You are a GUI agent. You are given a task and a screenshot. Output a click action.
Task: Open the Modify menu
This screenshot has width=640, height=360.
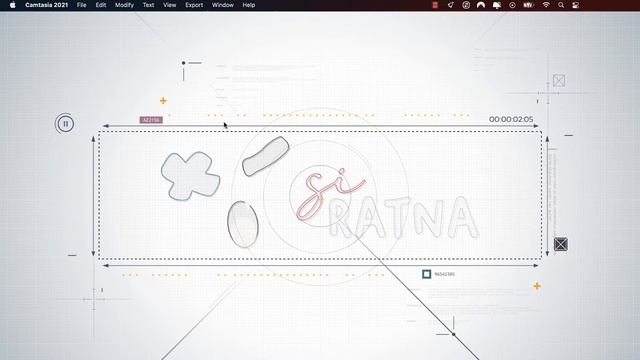point(124,5)
